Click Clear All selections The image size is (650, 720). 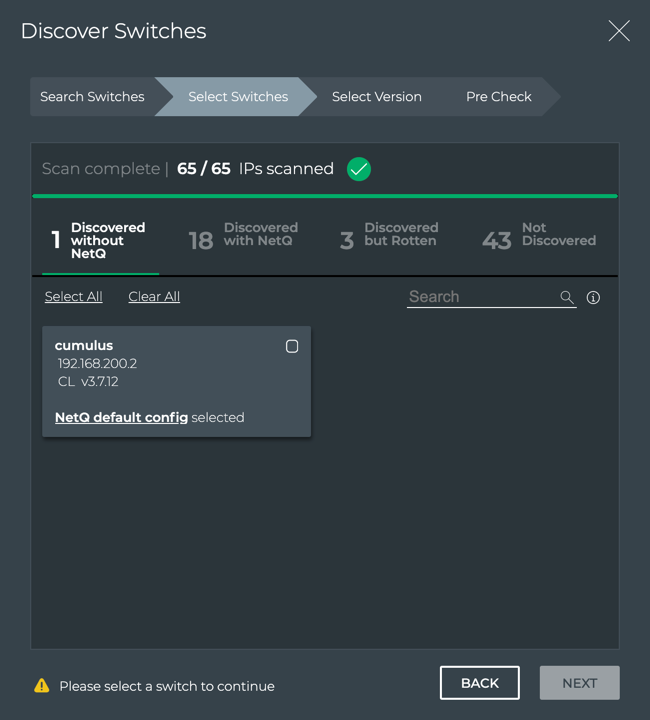click(x=154, y=297)
